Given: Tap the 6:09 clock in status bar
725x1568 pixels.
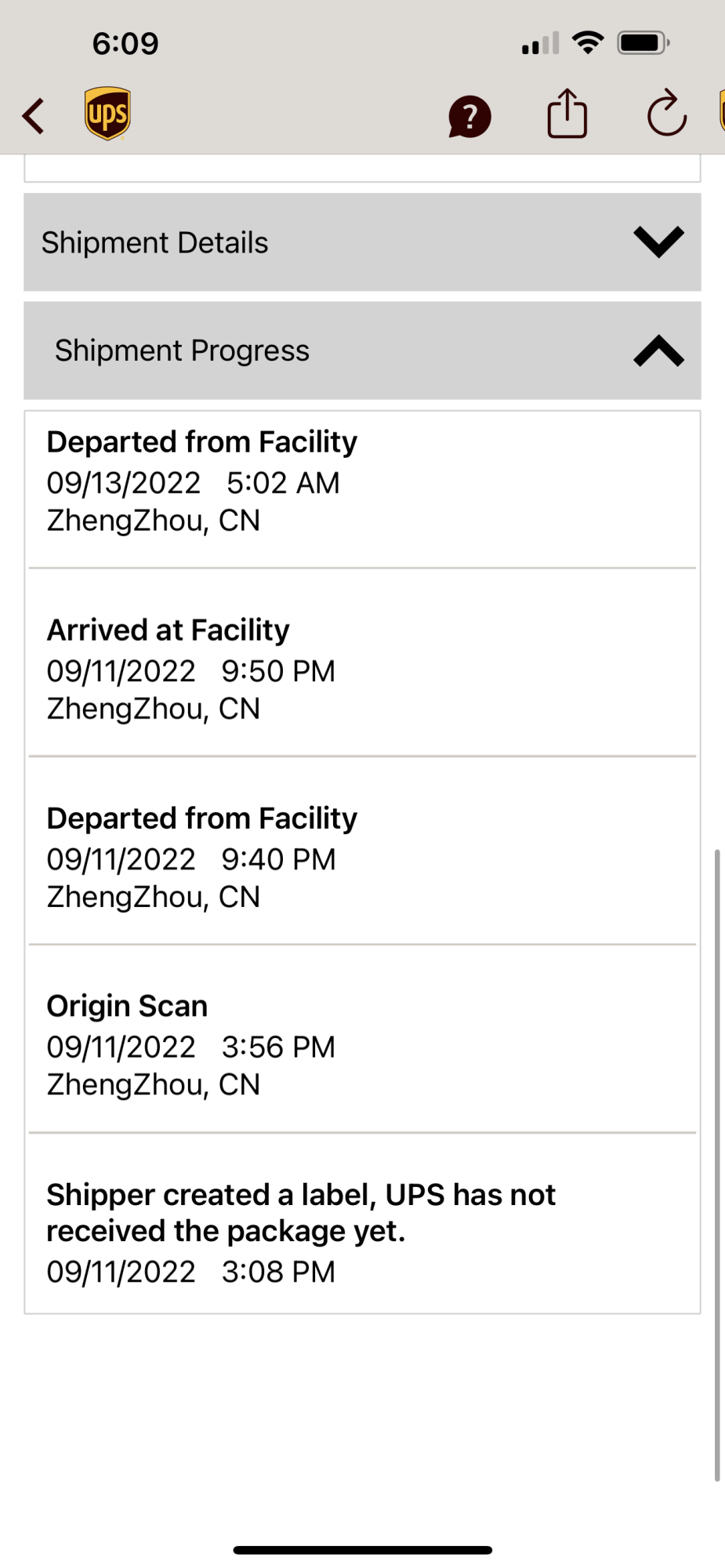Looking at the screenshot, I should pos(125,43).
